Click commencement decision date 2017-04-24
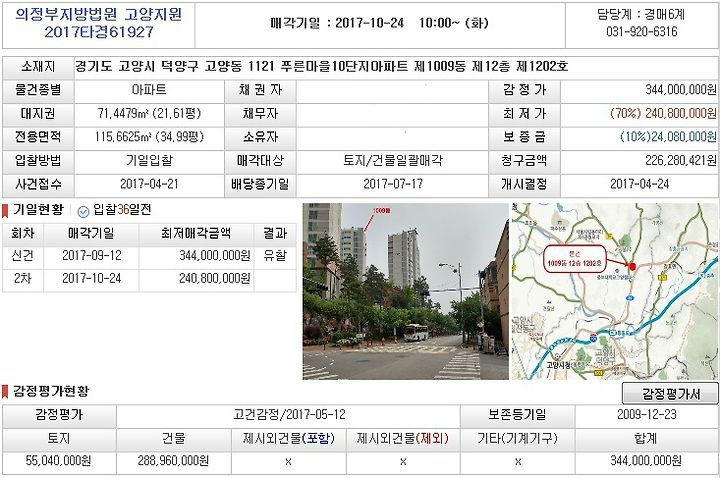The width and height of the screenshot is (720, 478). coord(639,184)
